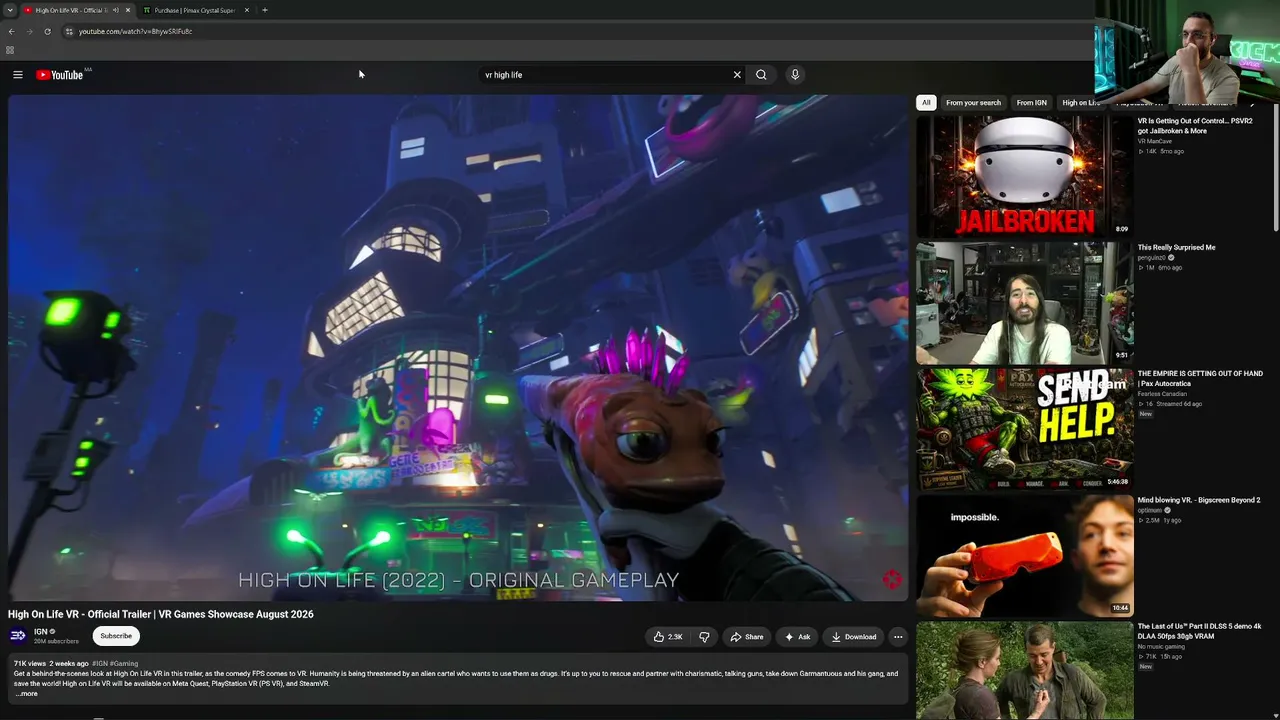Focus the 'vr high life' search field
The image size is (1280, 720).
click(605, 75)
